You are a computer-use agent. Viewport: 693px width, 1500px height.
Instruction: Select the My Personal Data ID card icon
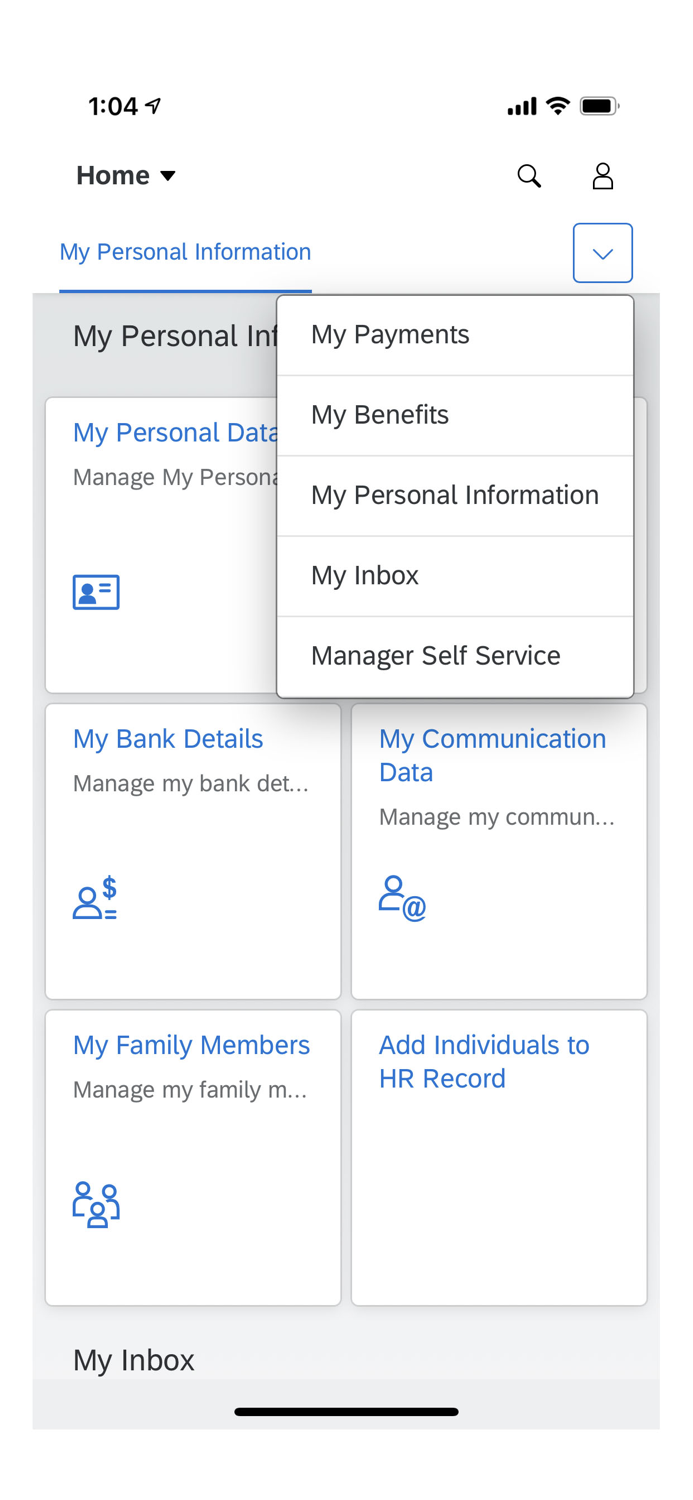click(95, 591)
